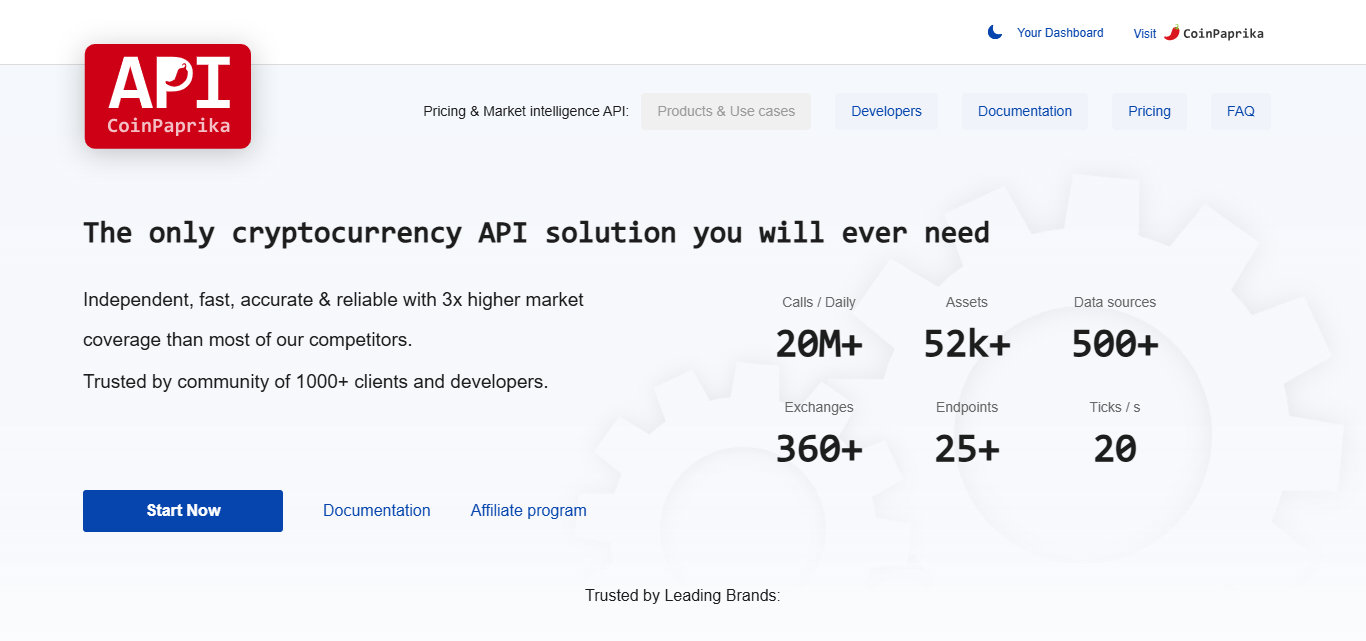Open the Pricing menu item

1149,111
